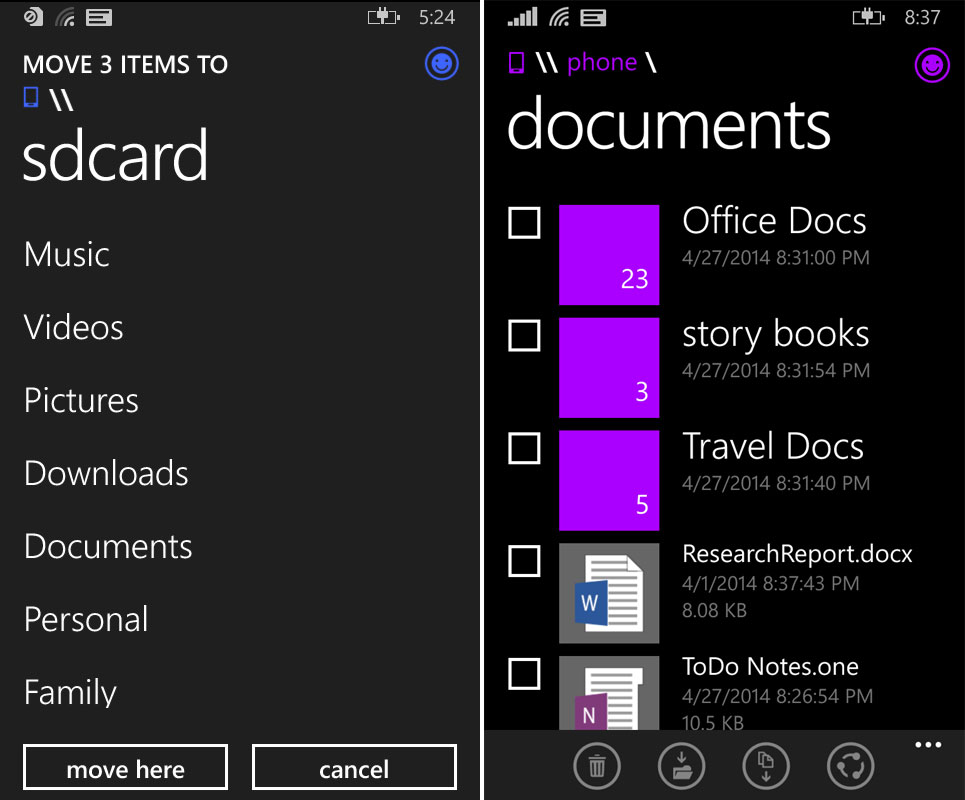The width and height of the screenshot is (965, 800).
Task: Tap the right screen's cellular signal bars
Action: tap(522, 17)
